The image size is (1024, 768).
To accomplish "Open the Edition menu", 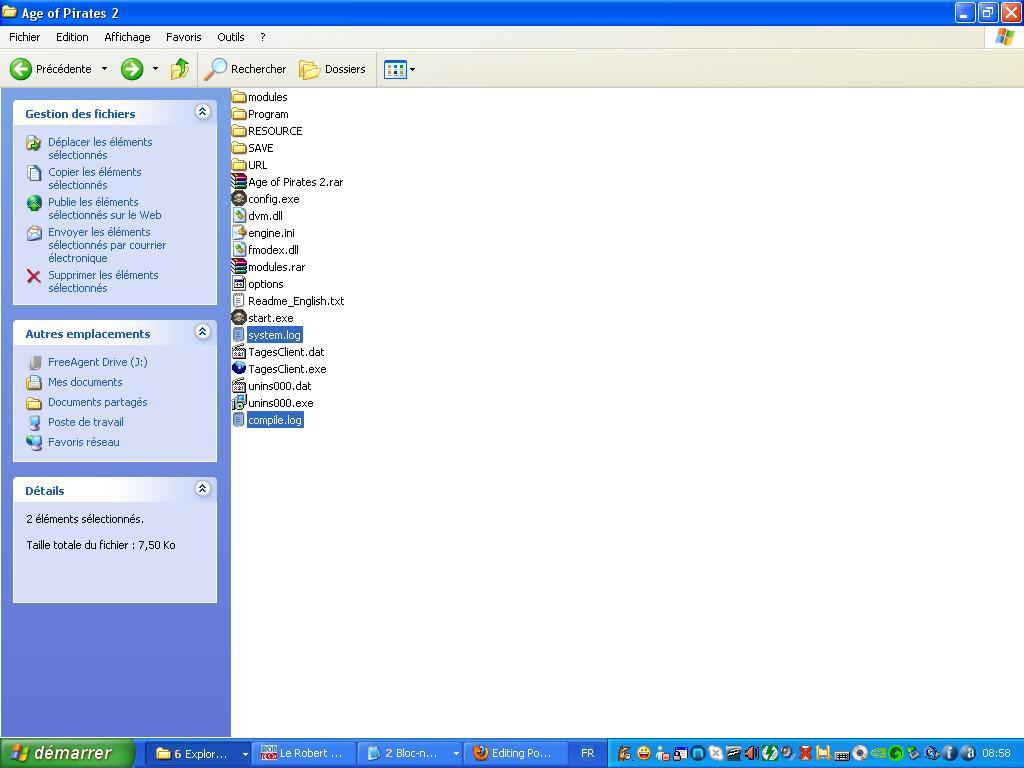I will pyautogui.click(x=72, y=37).
